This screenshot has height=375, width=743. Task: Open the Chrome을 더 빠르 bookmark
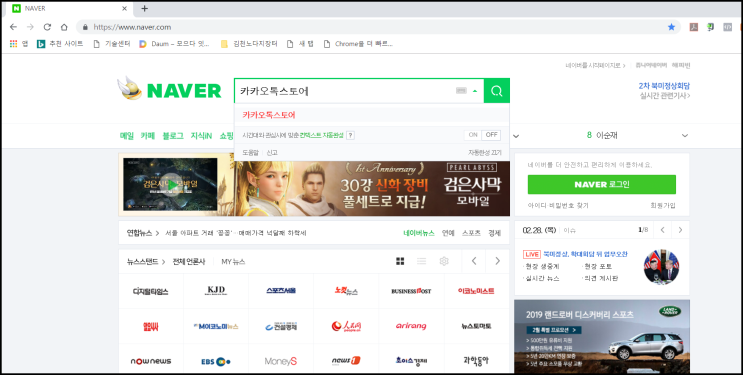(358, 44)
